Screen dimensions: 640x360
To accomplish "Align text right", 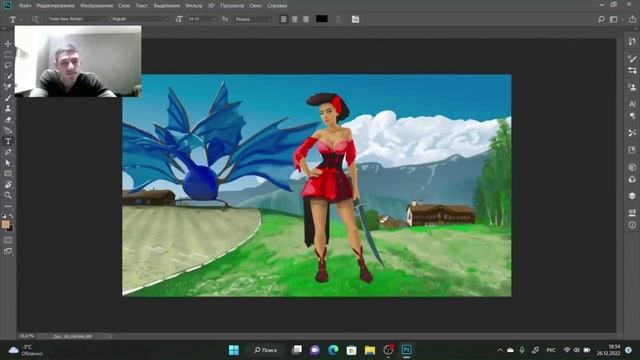I will pyautogui.click(x=306, y=19).
